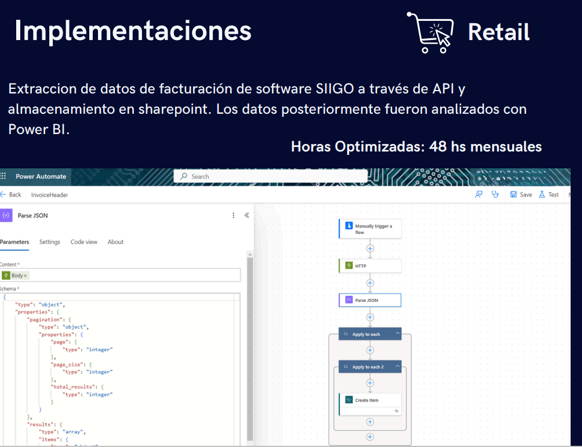The height and width of the screenshot is (447, 582).
Task: Collapse the Apply to each container chevron
Action: point(397,334)
